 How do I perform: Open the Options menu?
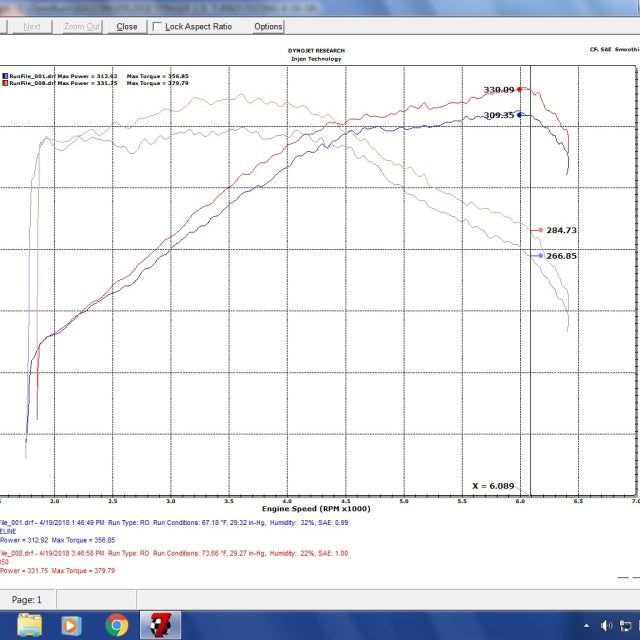(x=268, y=26)
